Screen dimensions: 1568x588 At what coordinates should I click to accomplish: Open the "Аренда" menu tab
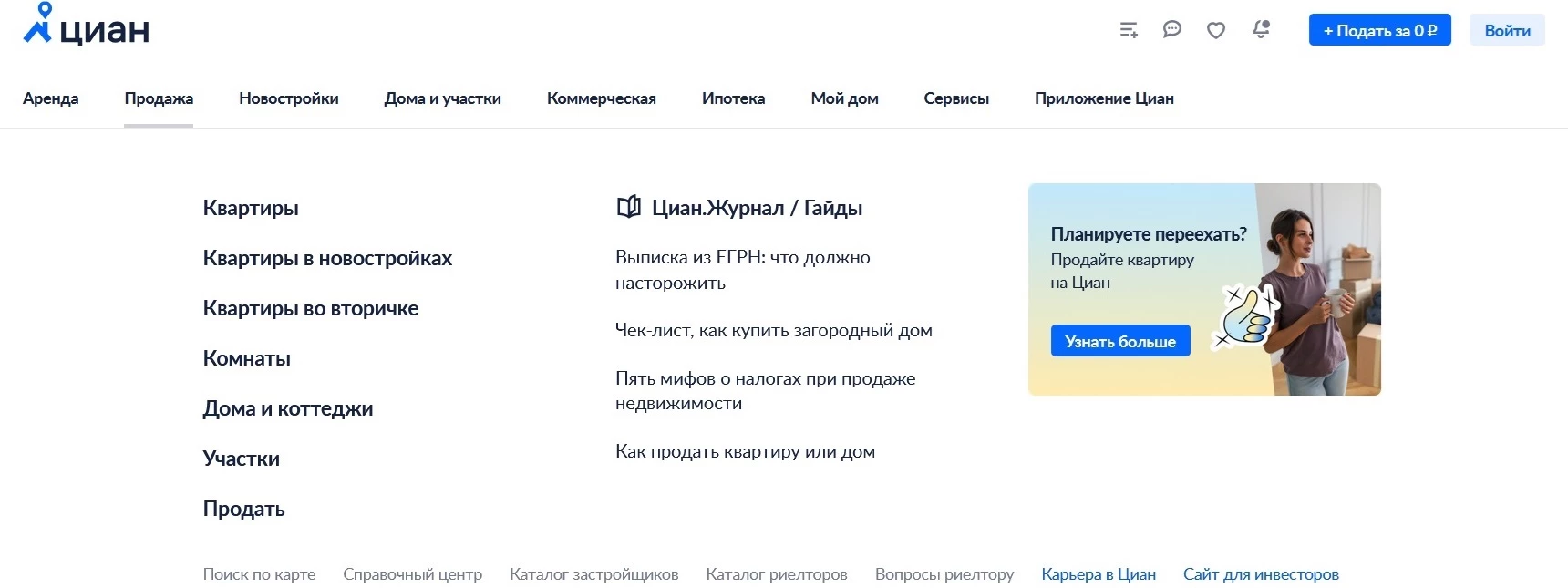[x=51, y=98]
